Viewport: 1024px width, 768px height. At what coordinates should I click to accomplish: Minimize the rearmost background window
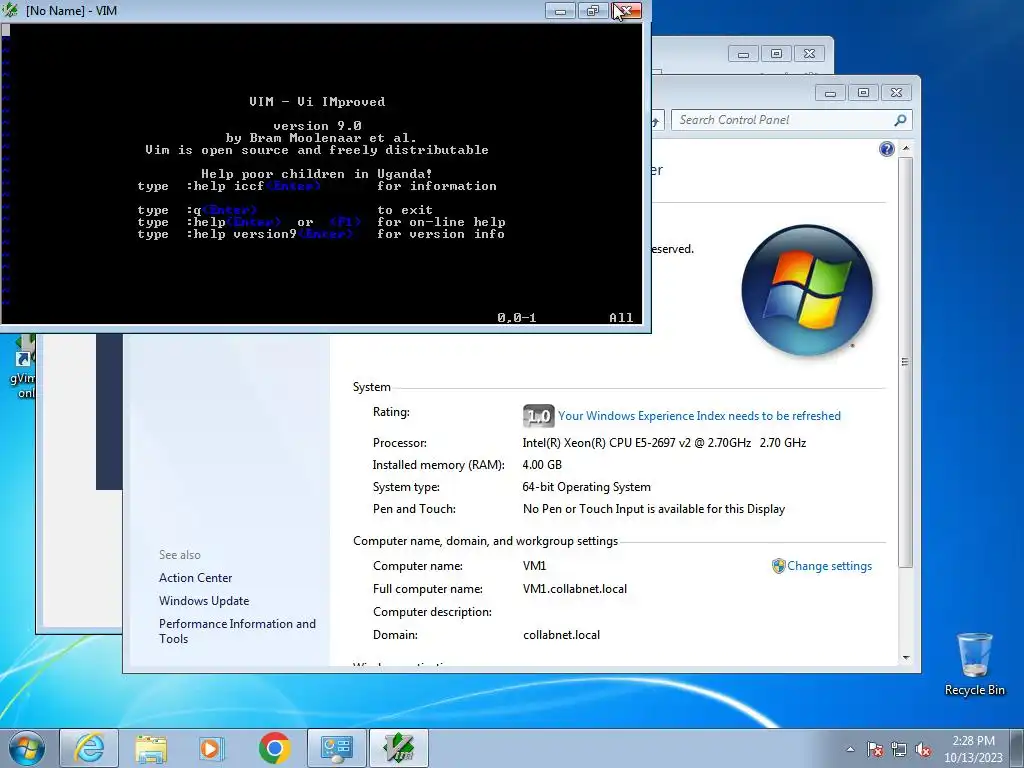pos(743,54)
